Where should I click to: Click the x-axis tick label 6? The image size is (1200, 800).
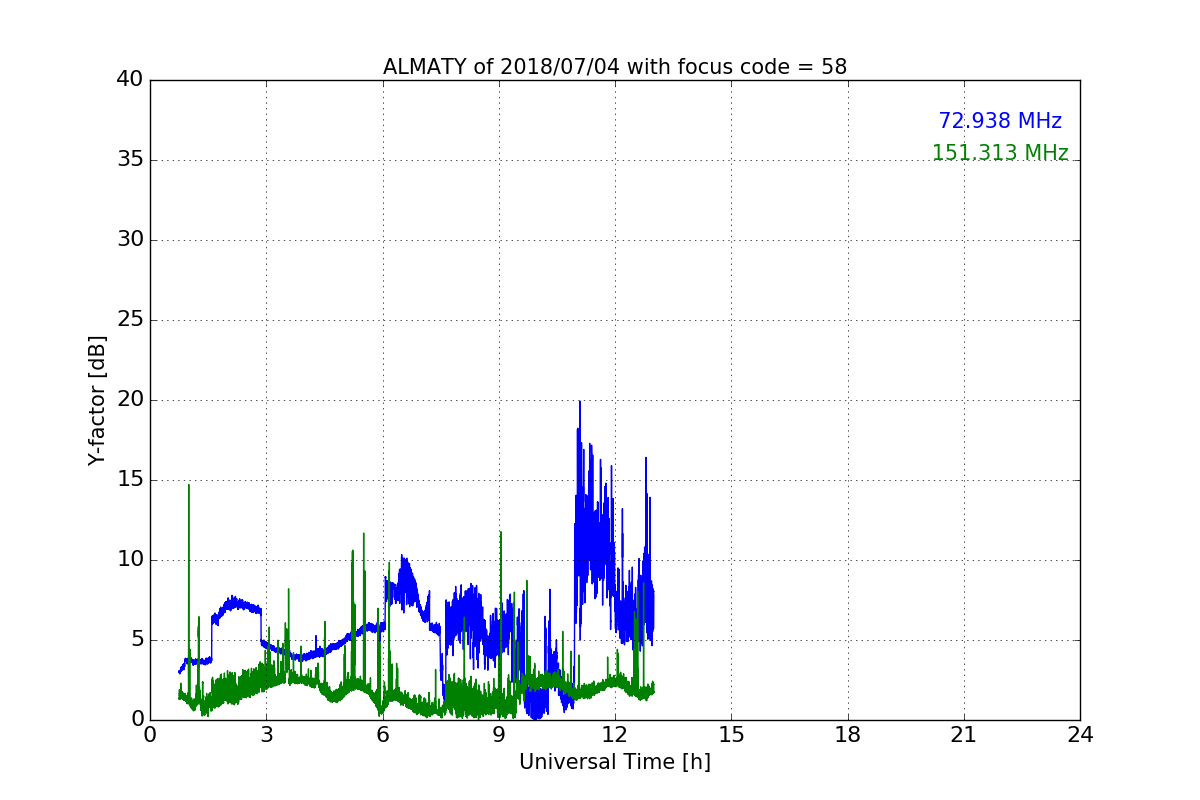[x=383, y=735]
